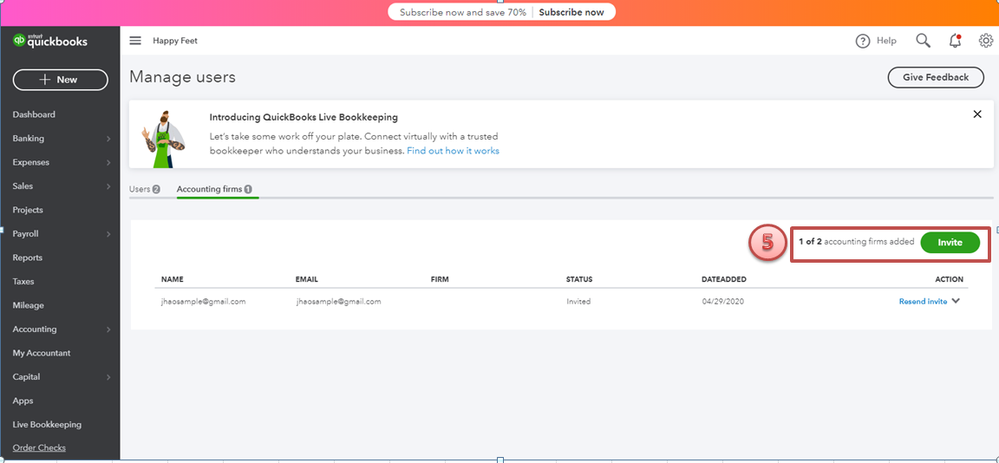Screen dimensions: 999x463
Task: Open Taxes in the sidebar
Action: pyautogui.click(x=24, y=281)
